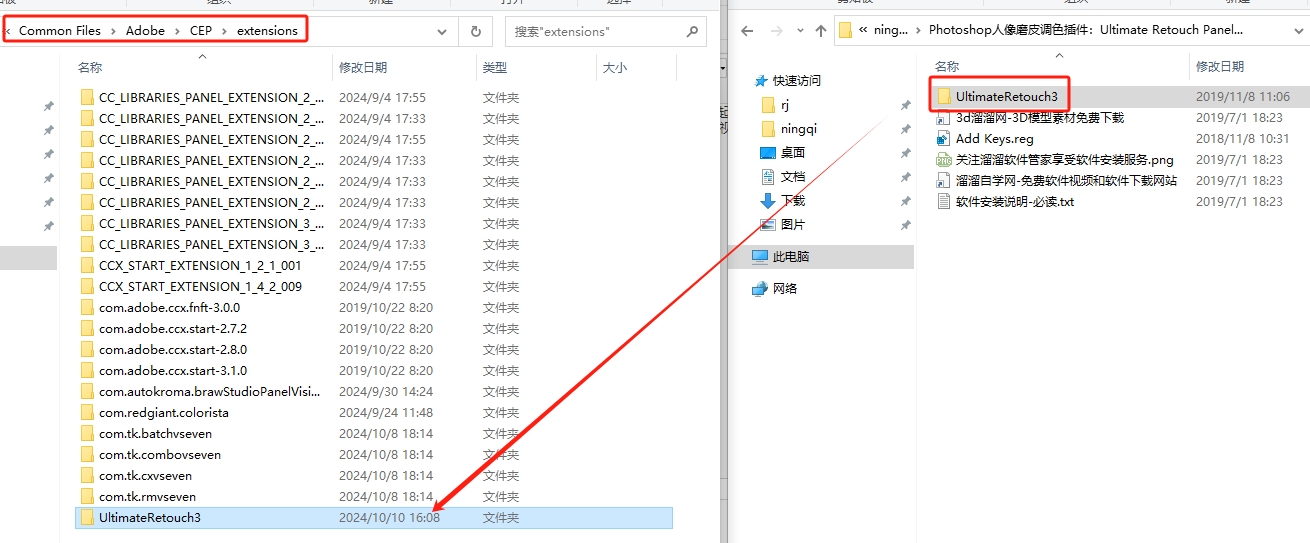Viewport: 1310px width, 543px height.
Task: Select the com.tk.combovseven folder name
Action: (160, 454)
